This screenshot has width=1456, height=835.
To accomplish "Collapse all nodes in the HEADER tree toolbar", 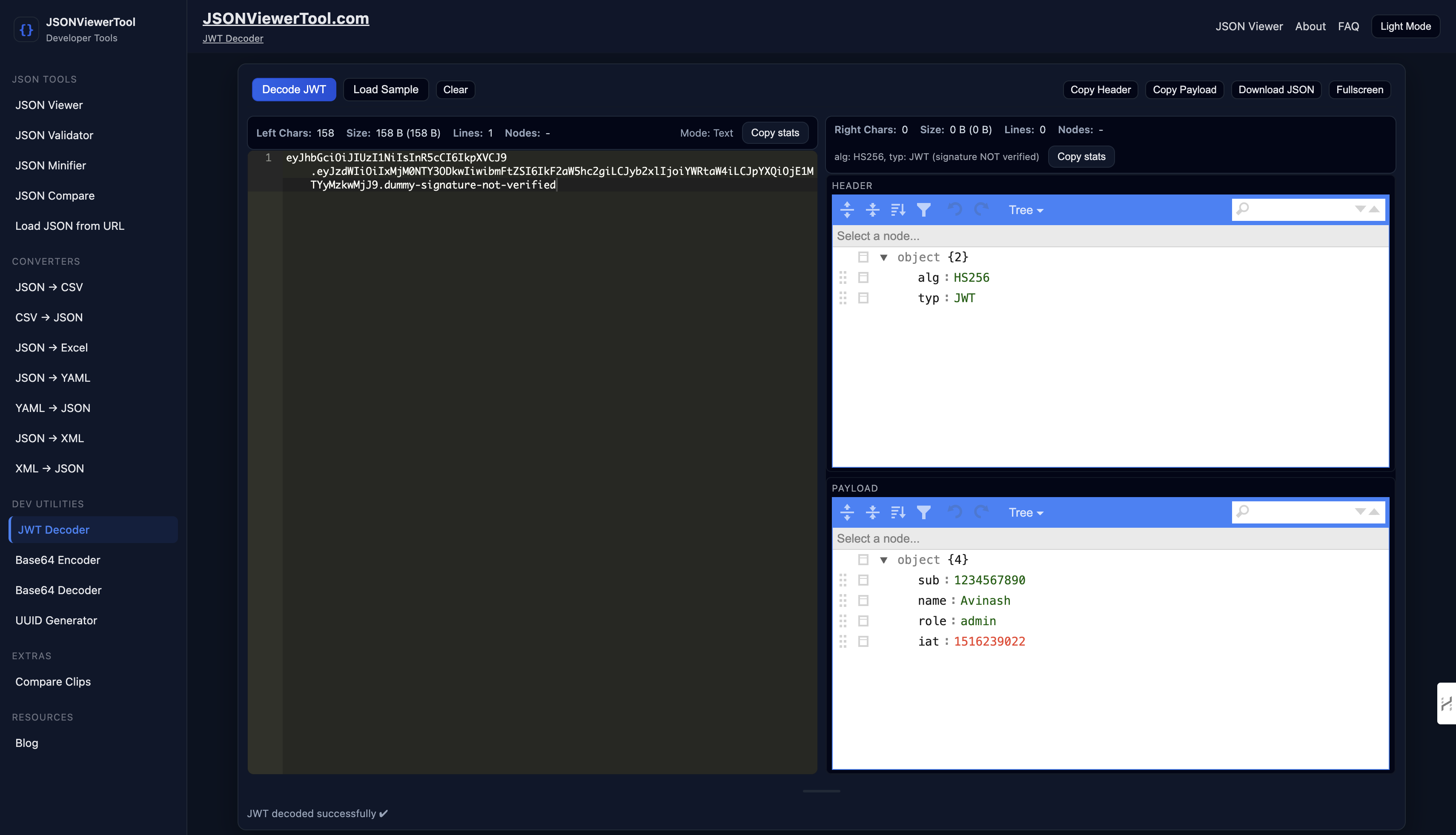I will (873, 210).
